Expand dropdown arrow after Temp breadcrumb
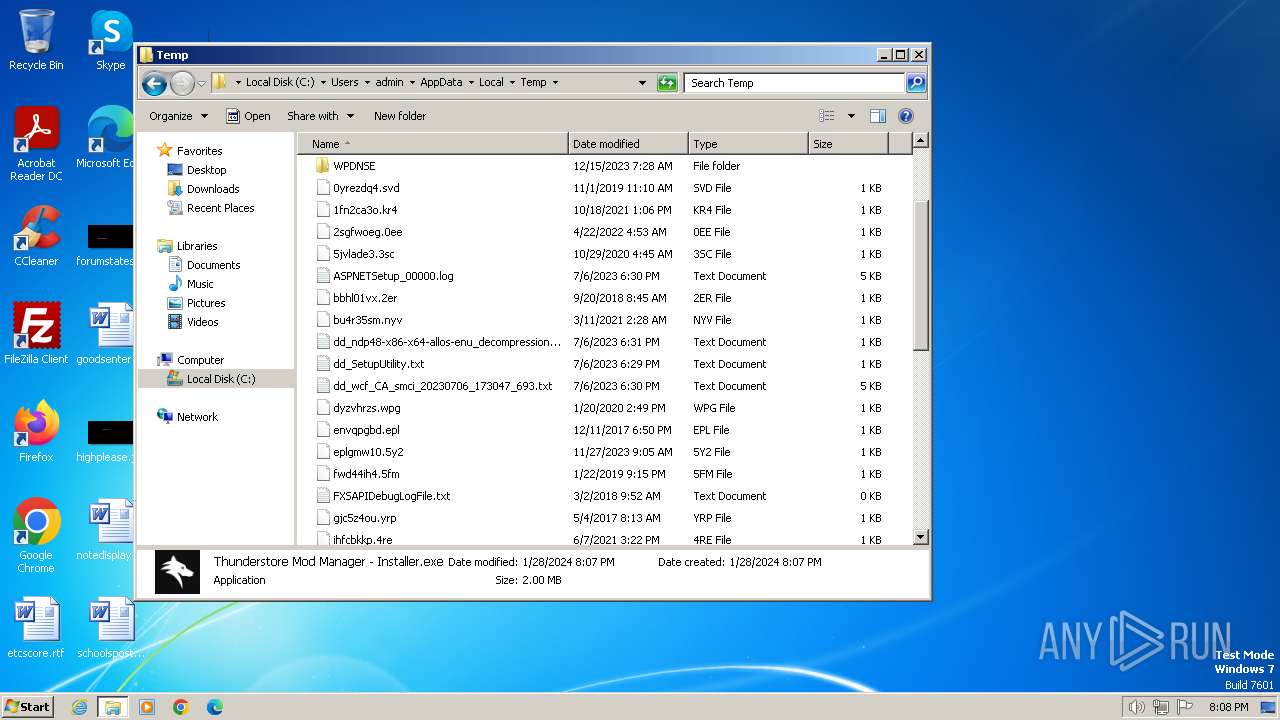The image size is (1280, 720). click(555, 83)
